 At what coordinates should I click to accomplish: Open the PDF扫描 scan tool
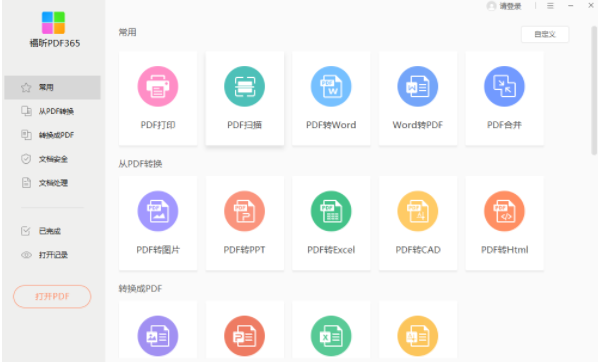click(x=244, y=98)
